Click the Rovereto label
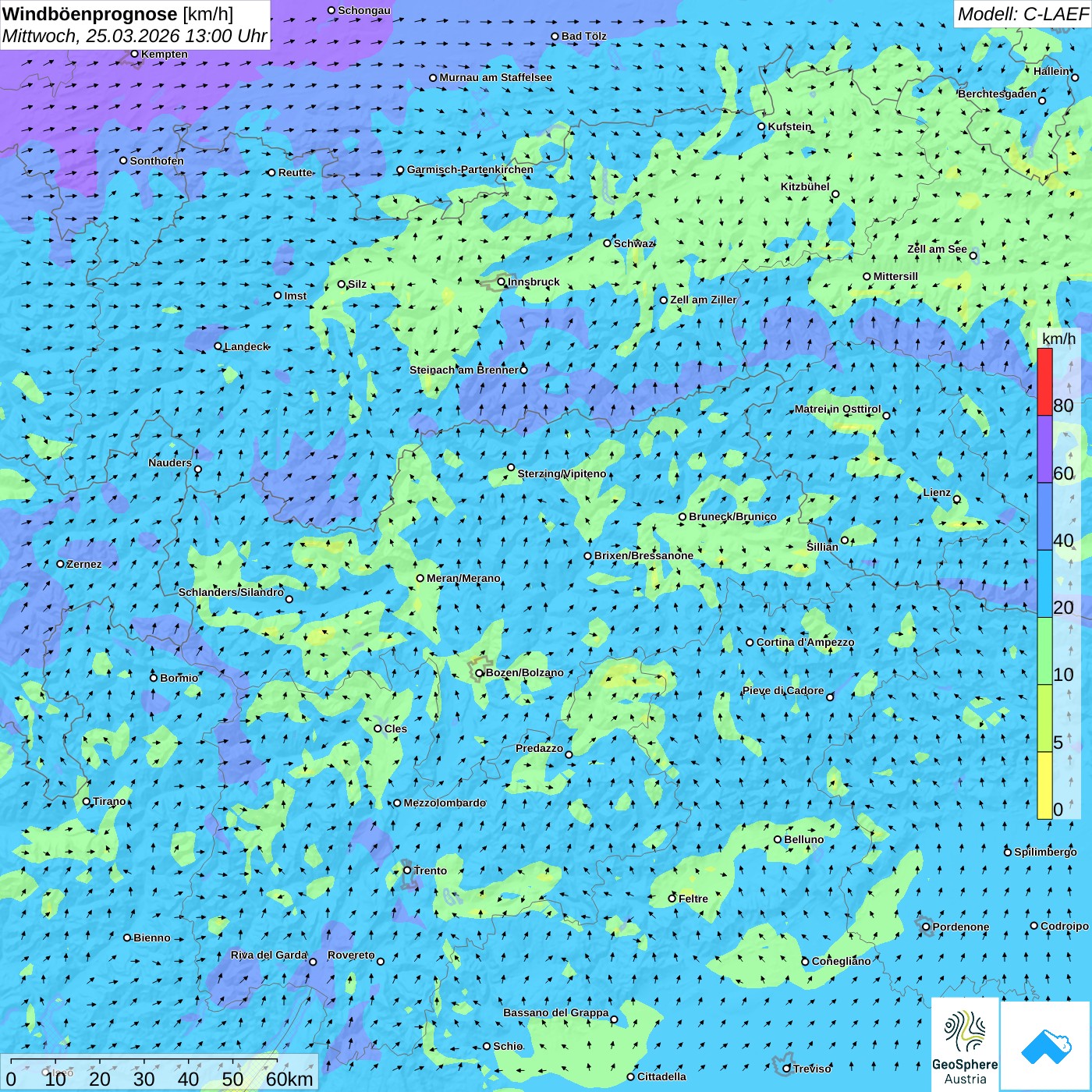1092x1092 pixels. pyautogui.click(x=351, y=955)
